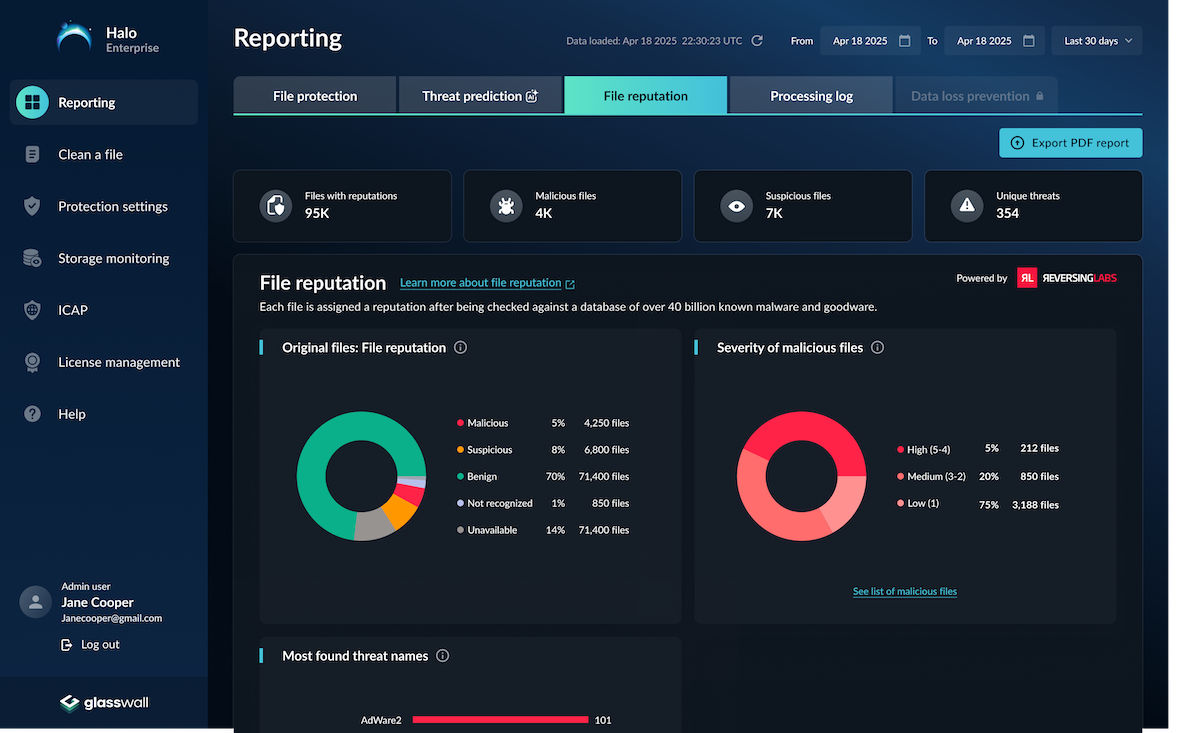Click the Unique threats 354 value
Image resolution: width=1200 pixels, height=733 pixels.
coord(1007,213)
